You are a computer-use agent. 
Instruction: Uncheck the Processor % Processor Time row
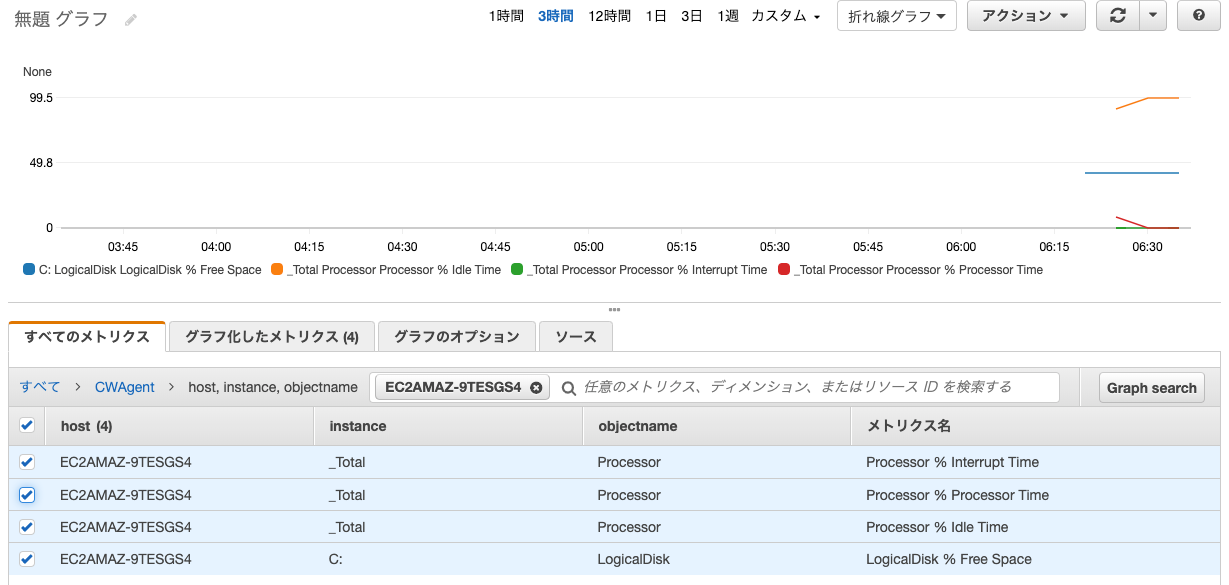[x=25, y=494]
